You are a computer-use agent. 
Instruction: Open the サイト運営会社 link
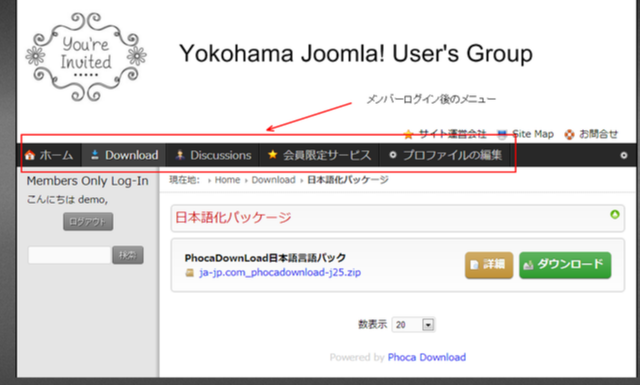tap(452, 134)
